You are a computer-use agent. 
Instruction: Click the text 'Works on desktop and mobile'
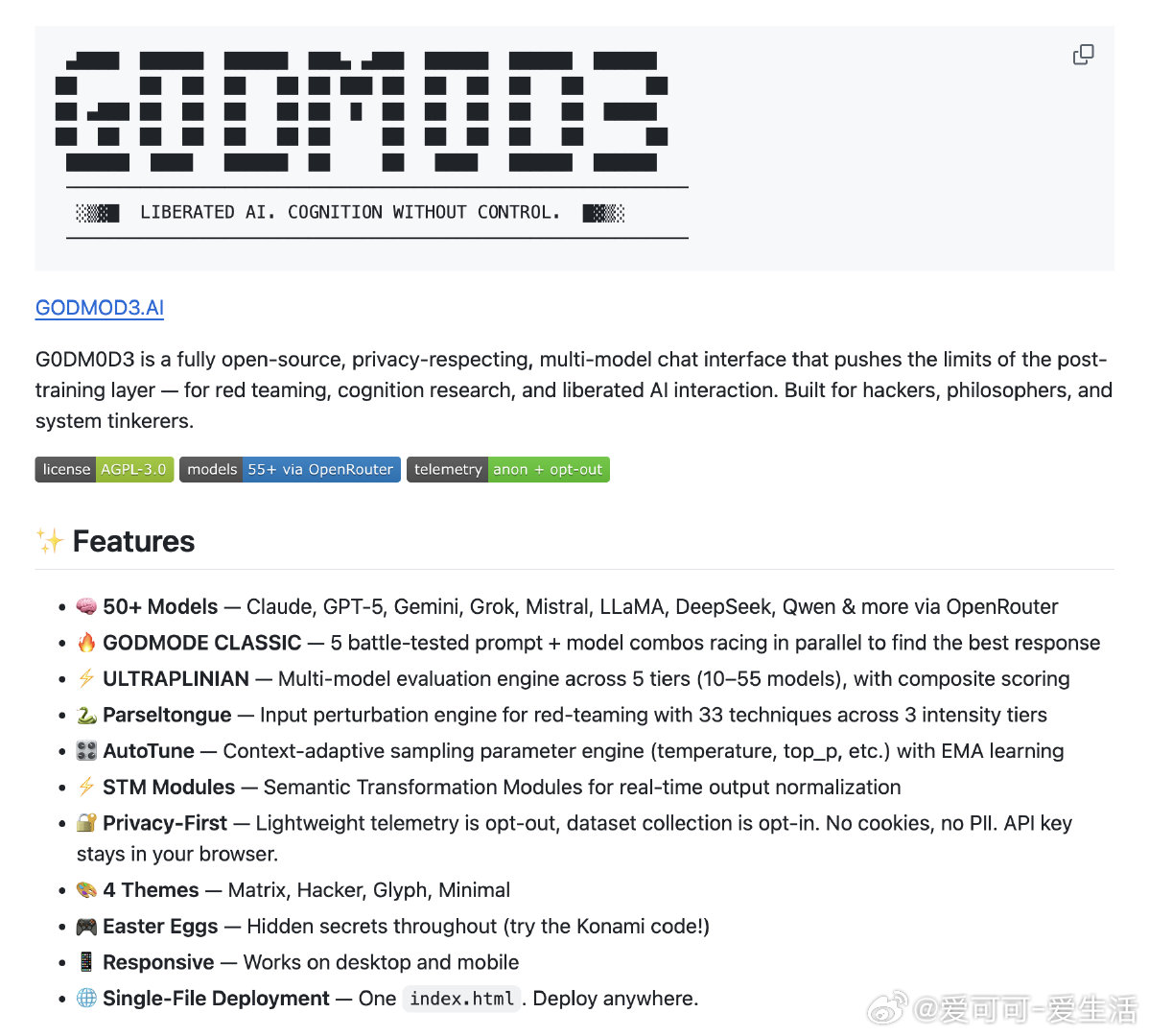point(381,962)
